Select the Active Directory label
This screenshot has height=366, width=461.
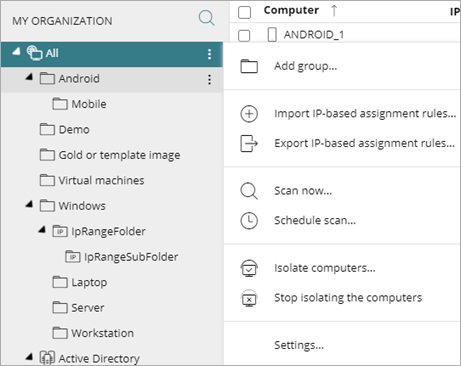(x=99, y=359)
